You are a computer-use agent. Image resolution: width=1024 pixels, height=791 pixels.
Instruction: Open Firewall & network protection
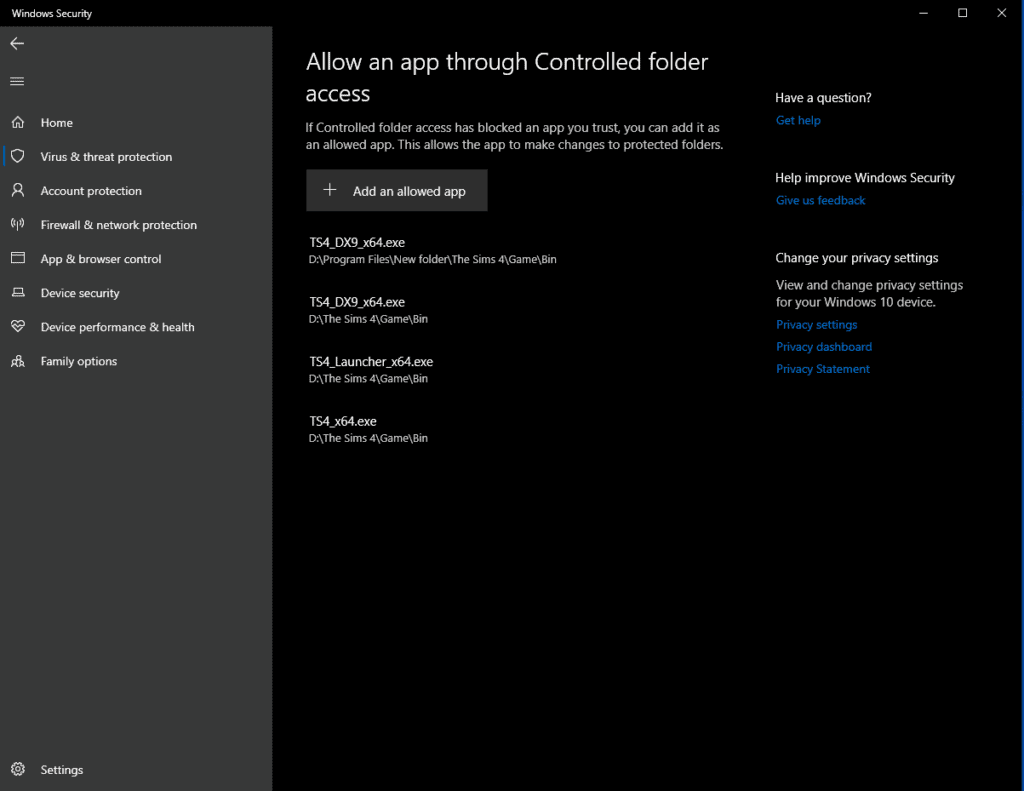click(118, 224)
